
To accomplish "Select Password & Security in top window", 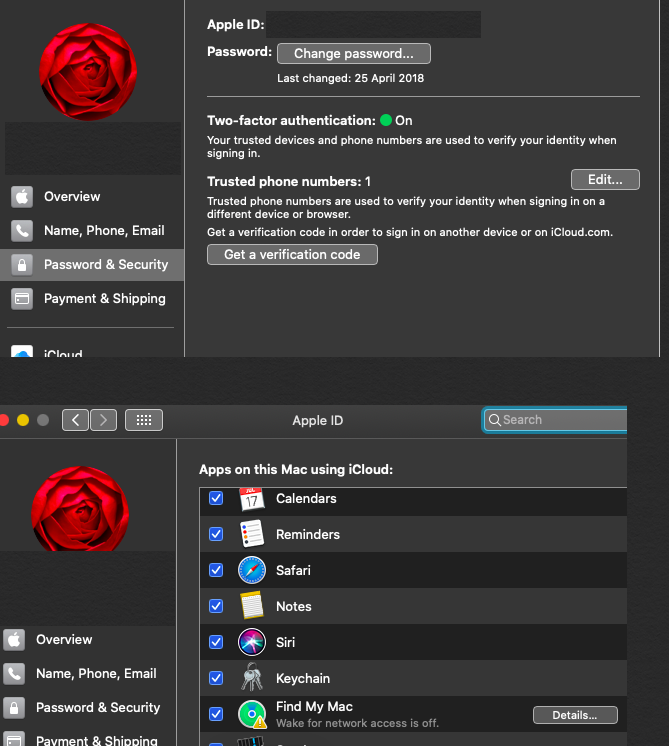I will point(92,265).
